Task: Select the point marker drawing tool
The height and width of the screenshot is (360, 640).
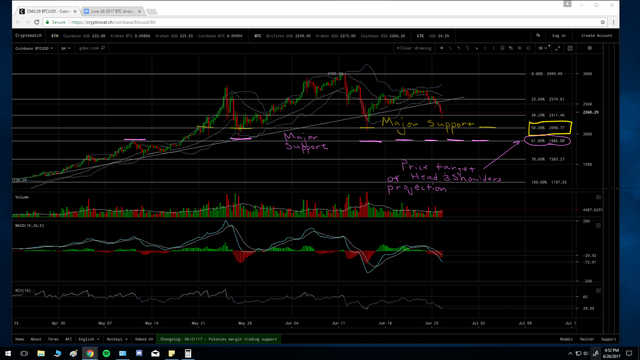Action: click(442, 48)
